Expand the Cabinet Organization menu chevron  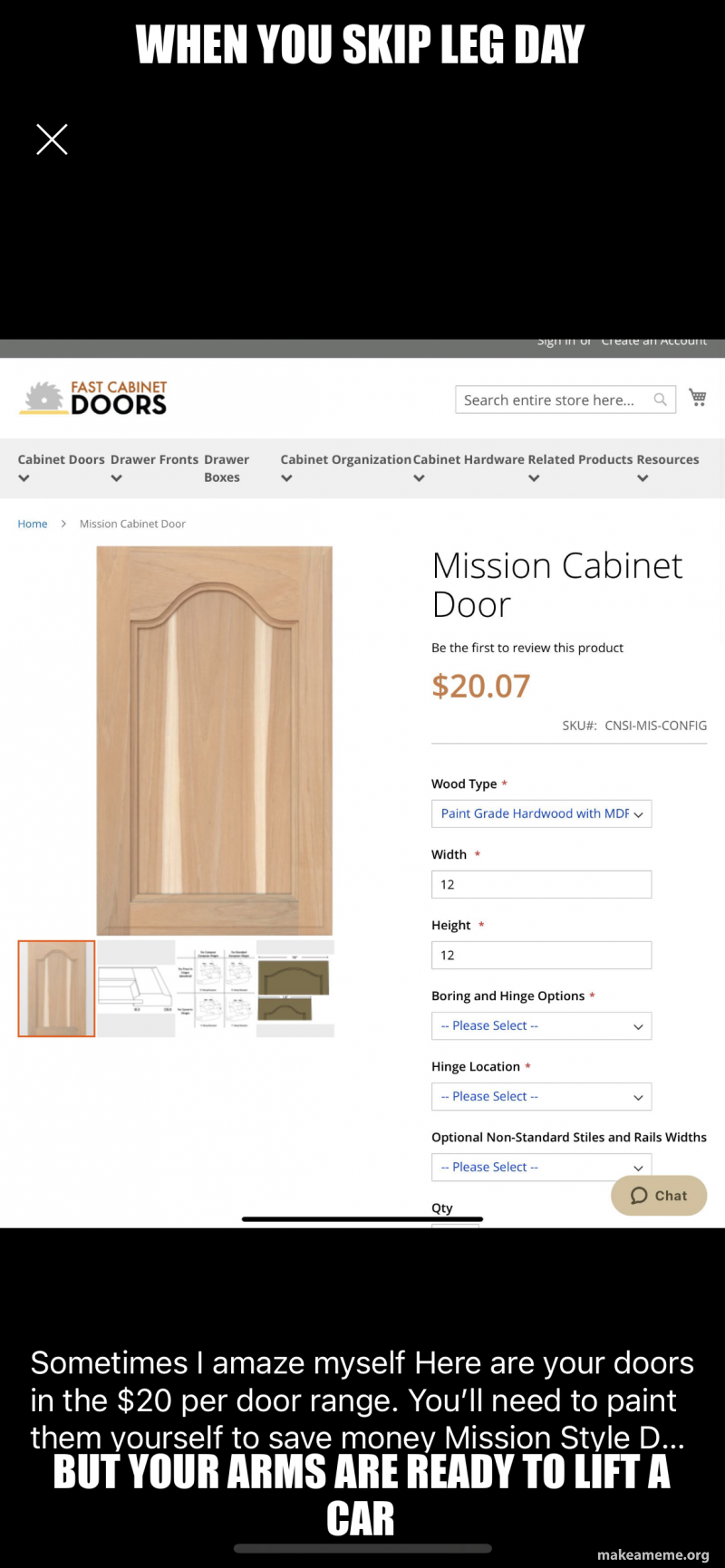tap(286, 478)
